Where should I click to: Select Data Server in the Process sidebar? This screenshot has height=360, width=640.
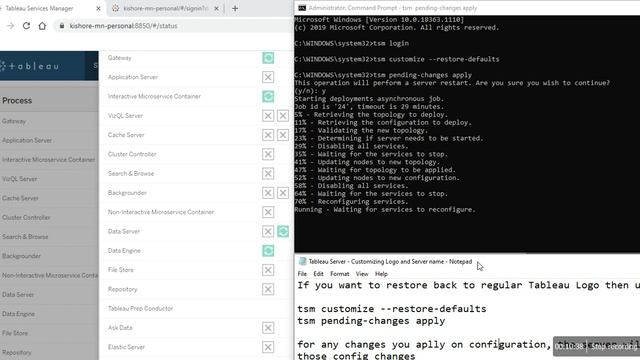(x=18, y=295)
